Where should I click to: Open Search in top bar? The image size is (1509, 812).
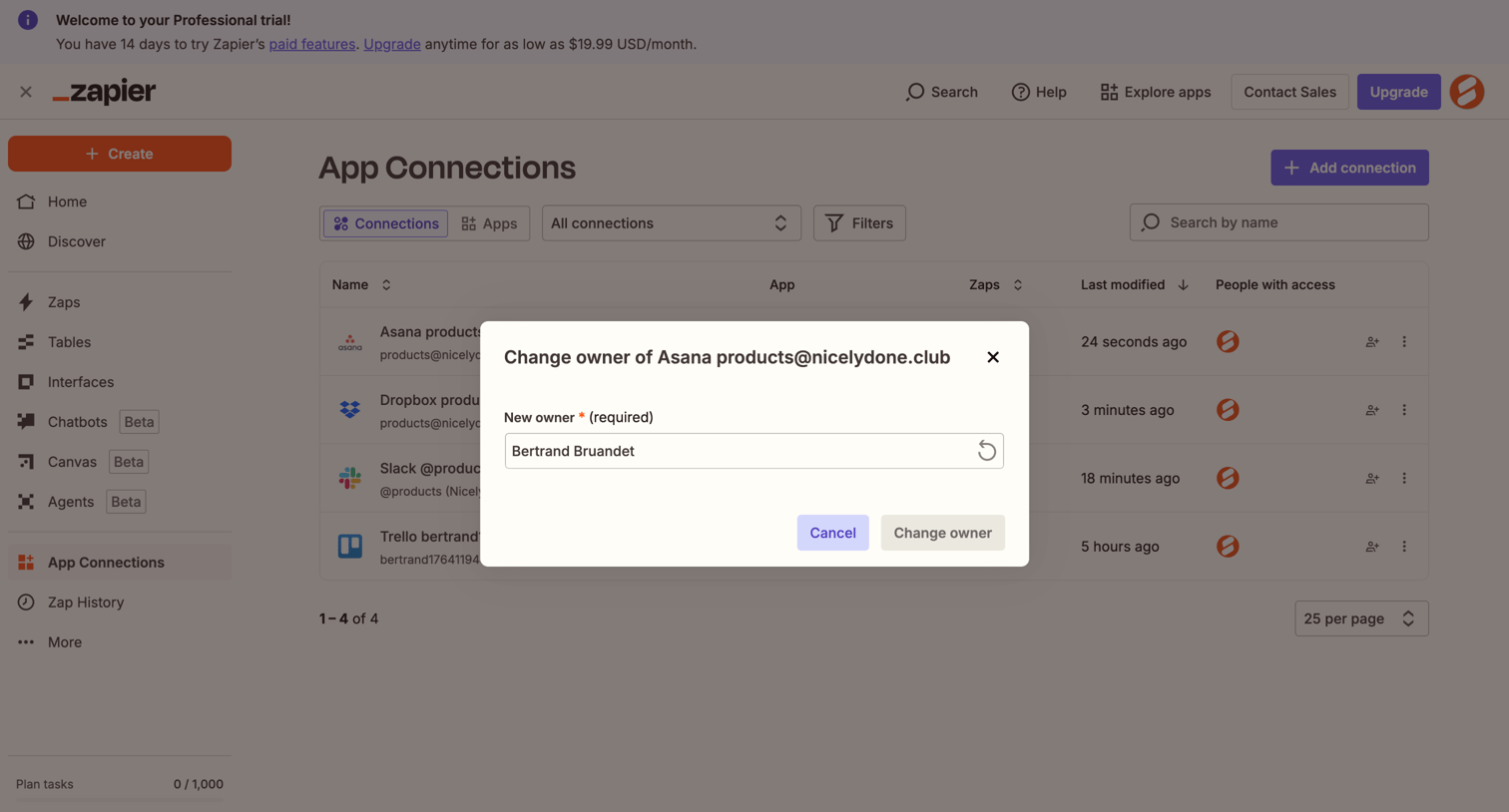[x=941, y=92]
